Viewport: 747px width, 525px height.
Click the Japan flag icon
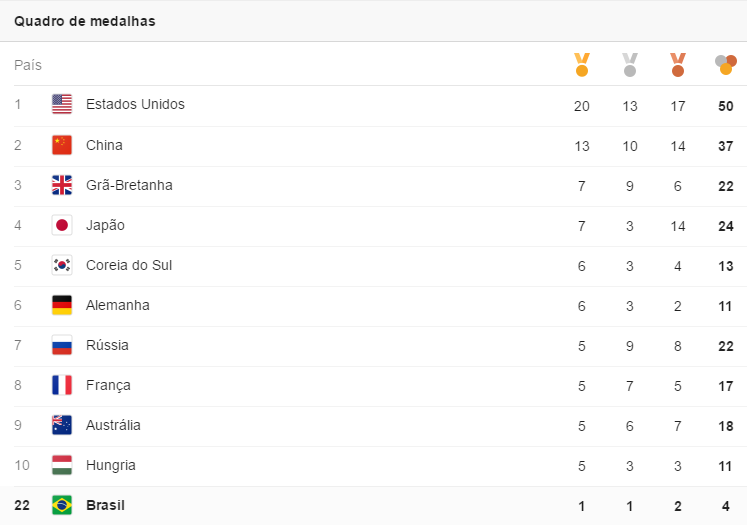62,225
